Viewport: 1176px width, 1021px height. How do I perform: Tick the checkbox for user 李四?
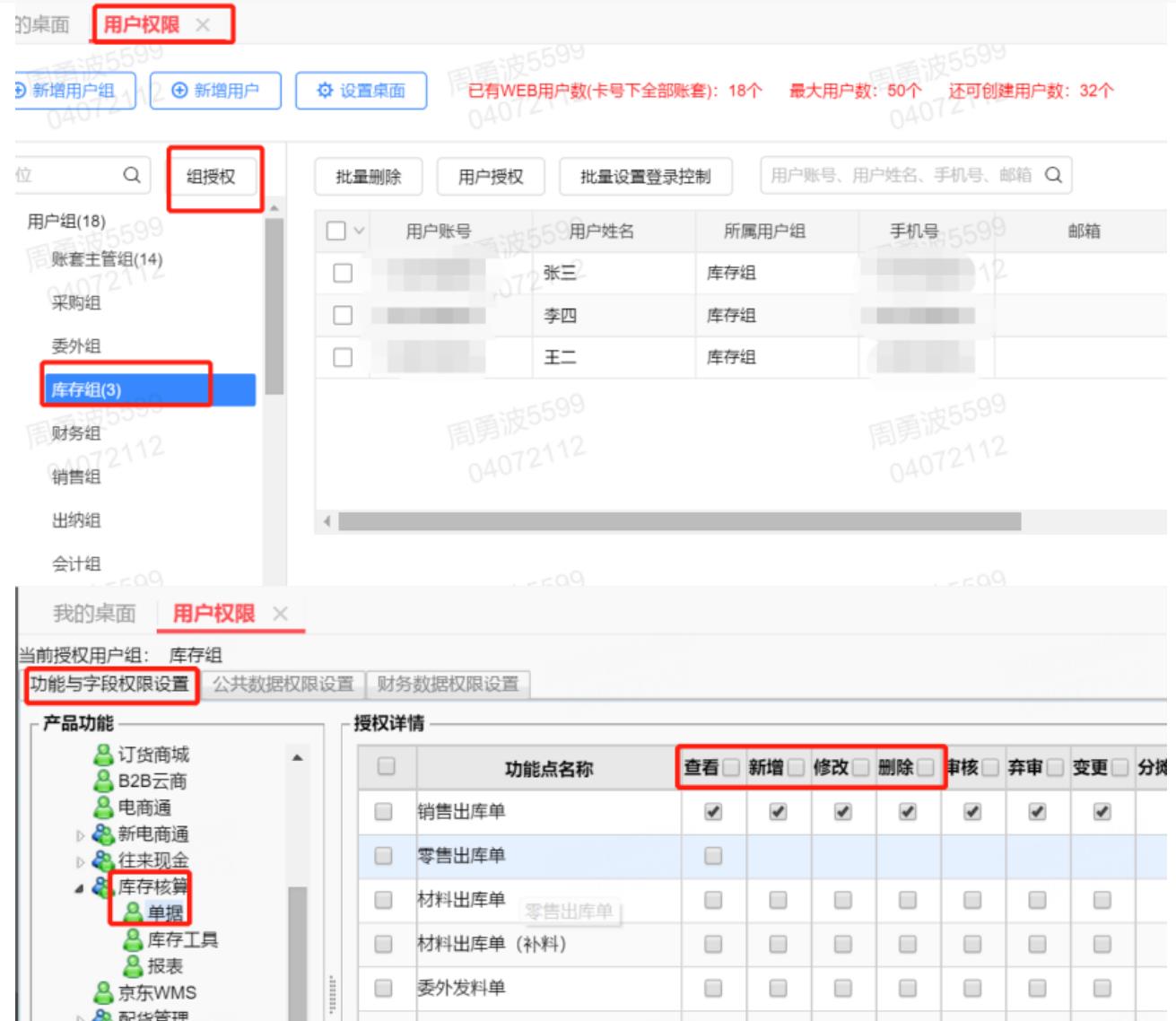[343, 315]
